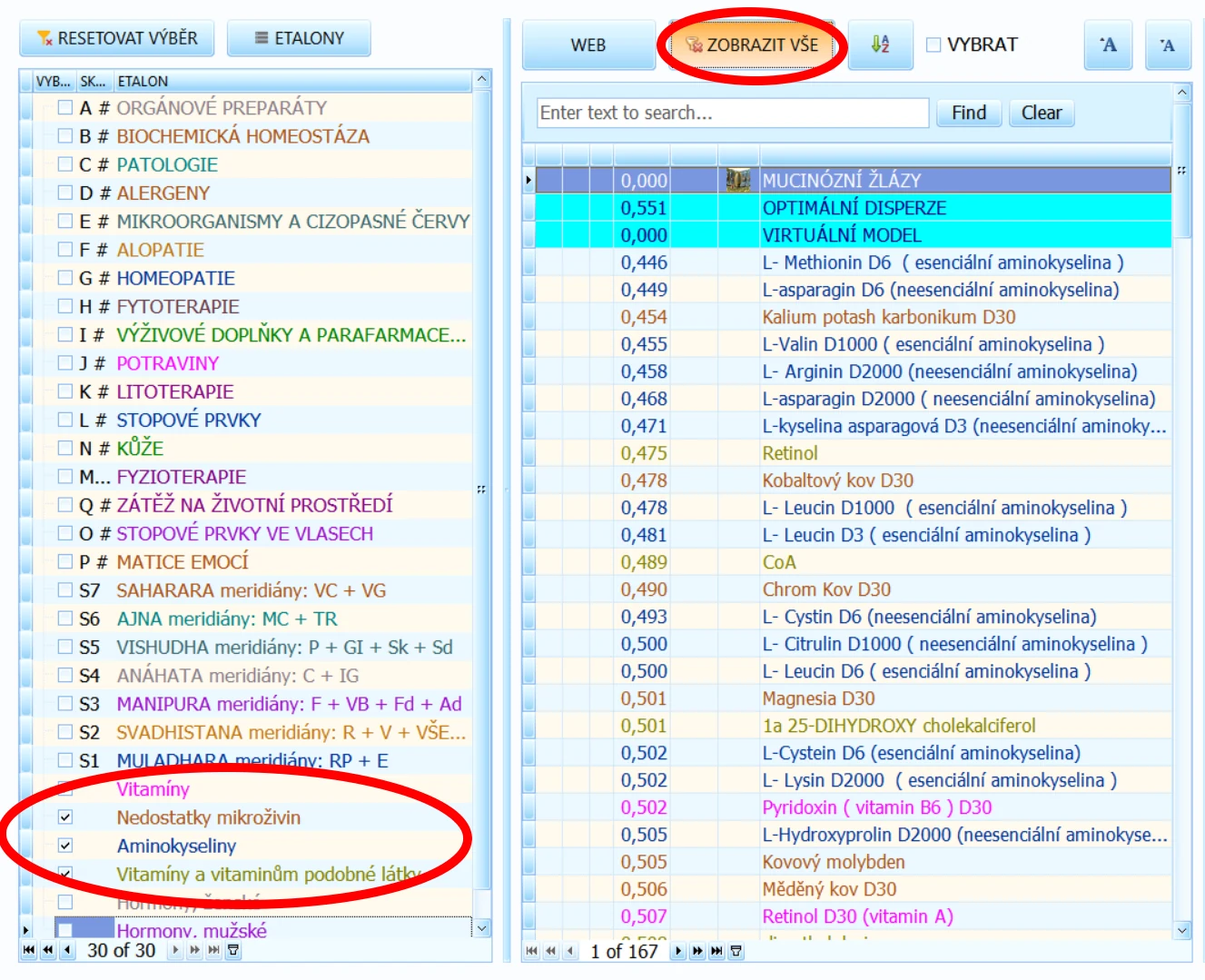Viewport: 1205px width, 980px height.
Task: Go to next record in right list navigator
Action: click(677, 951)
